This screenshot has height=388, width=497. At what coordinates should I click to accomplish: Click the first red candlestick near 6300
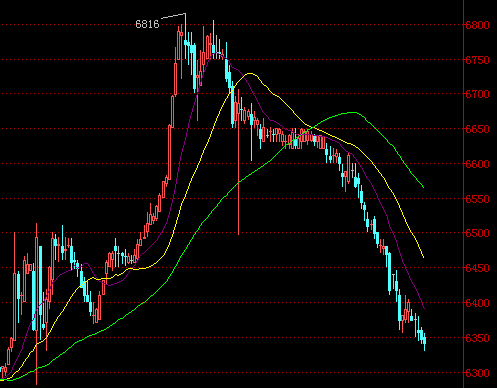[3, 372]
